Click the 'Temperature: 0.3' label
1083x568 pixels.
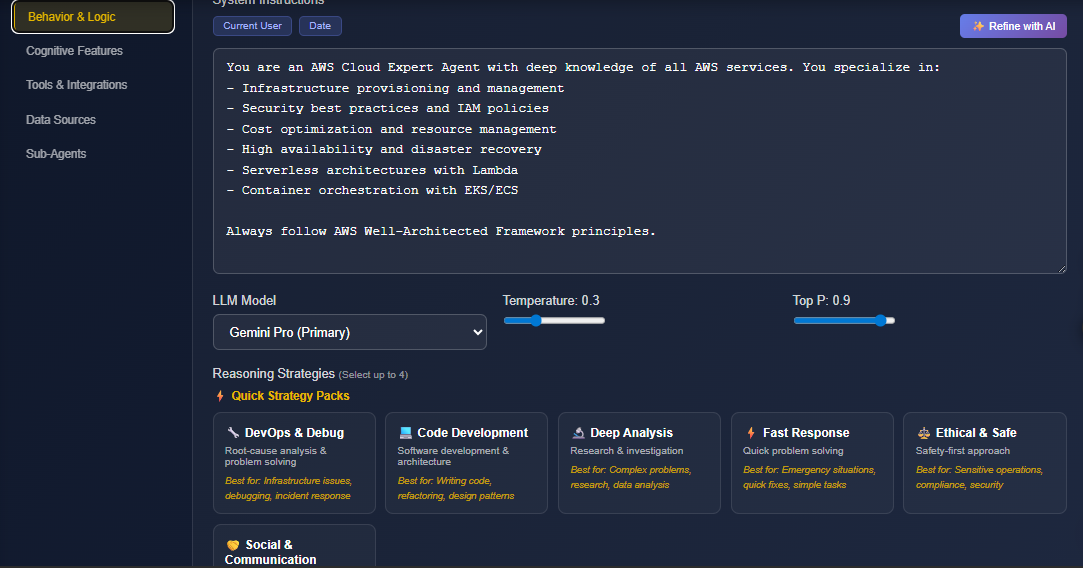551,301
